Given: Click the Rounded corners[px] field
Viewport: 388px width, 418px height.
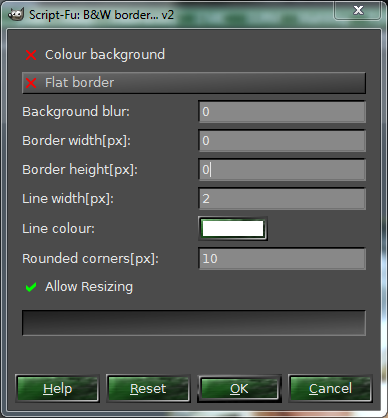Looking at the screenshot, I should pos(282,259).
